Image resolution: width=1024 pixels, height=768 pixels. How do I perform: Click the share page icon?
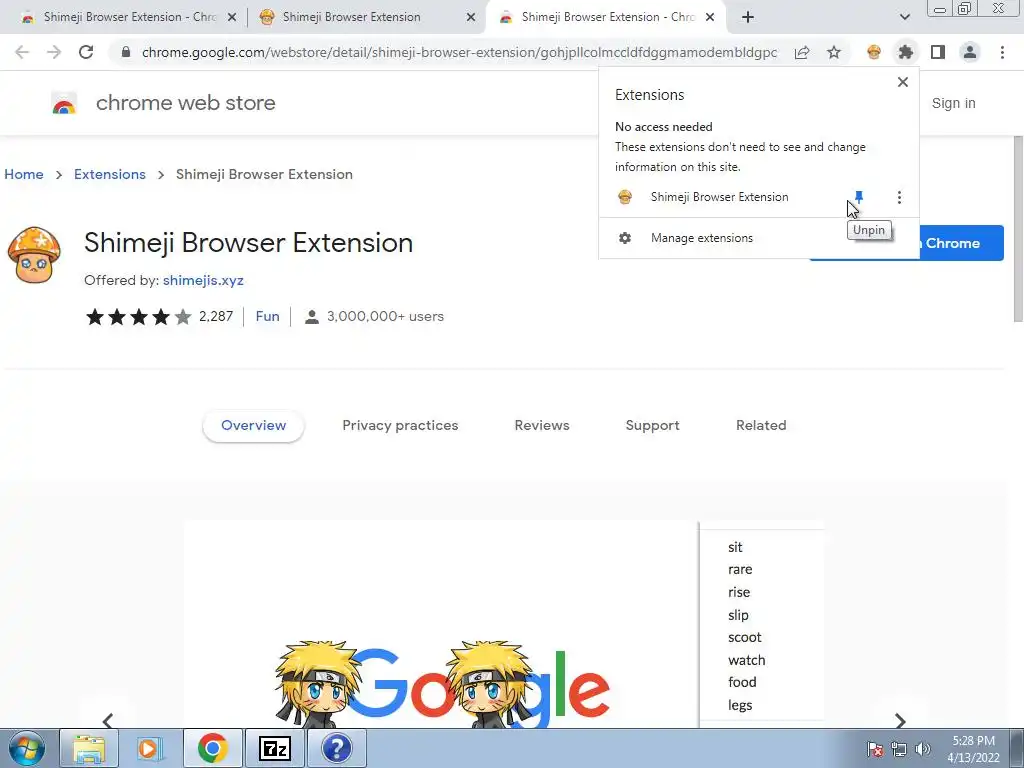(802, 52)
